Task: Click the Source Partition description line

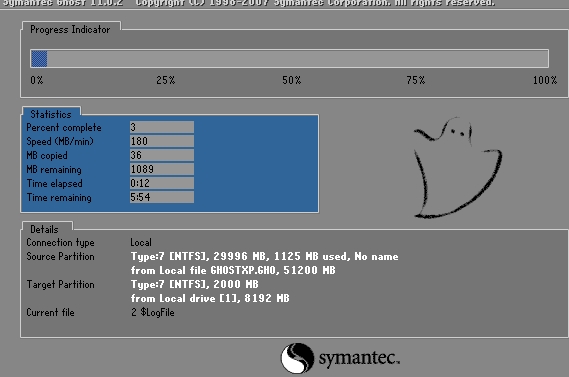Action: [x=265, y=257]
